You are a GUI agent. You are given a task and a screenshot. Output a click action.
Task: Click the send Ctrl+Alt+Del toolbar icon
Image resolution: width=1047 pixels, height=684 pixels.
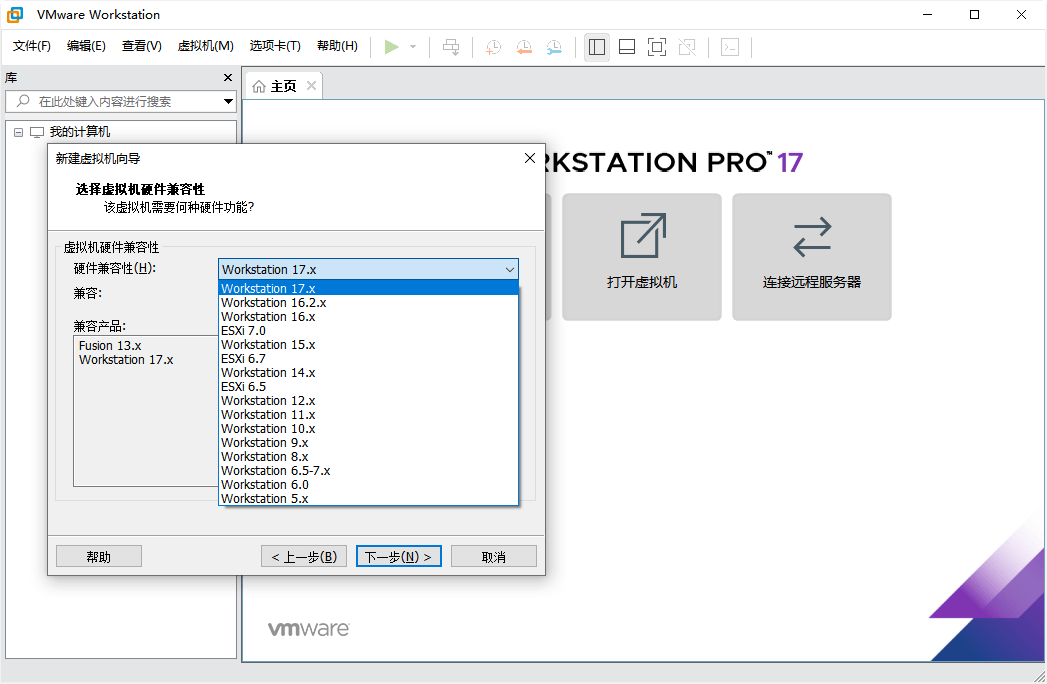[x=452, y=47]
